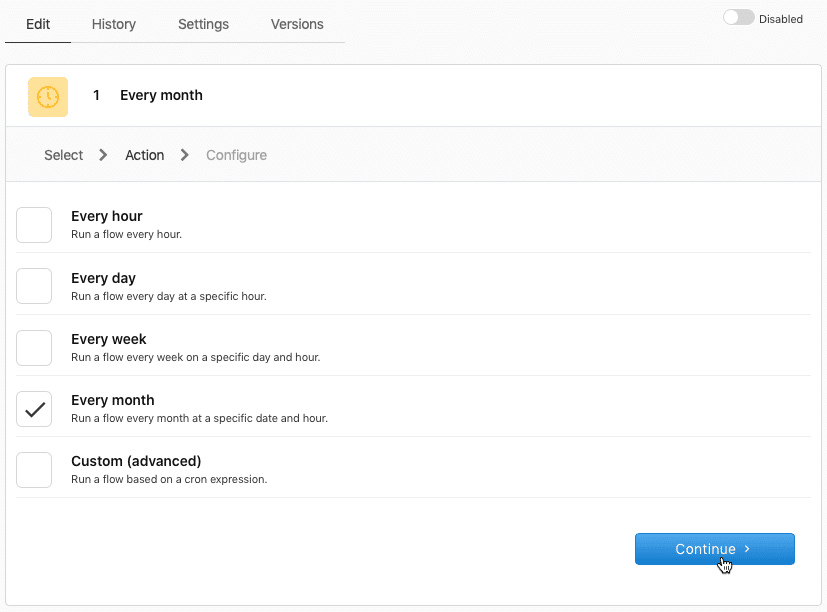Click the orange clock trigger icon
The height and width of the screenshot is (612, 827).
48,96
